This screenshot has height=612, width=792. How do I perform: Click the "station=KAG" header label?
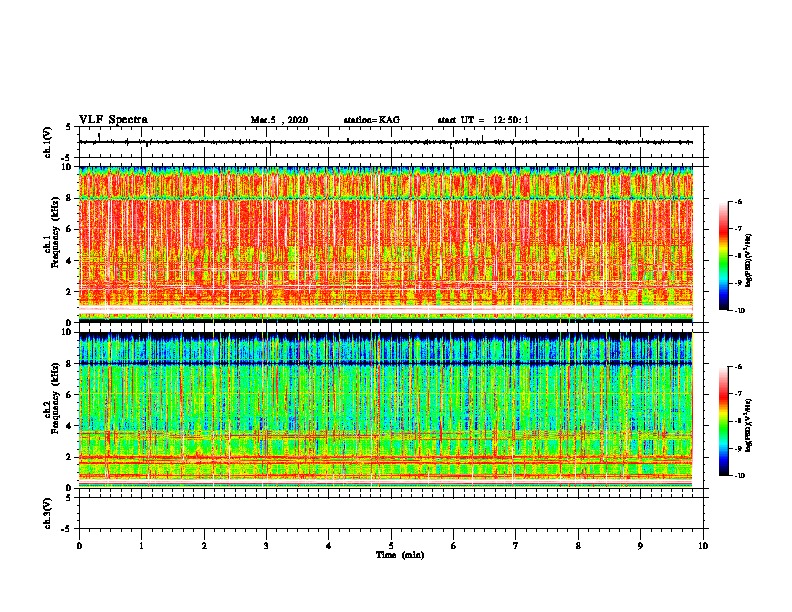372,120
